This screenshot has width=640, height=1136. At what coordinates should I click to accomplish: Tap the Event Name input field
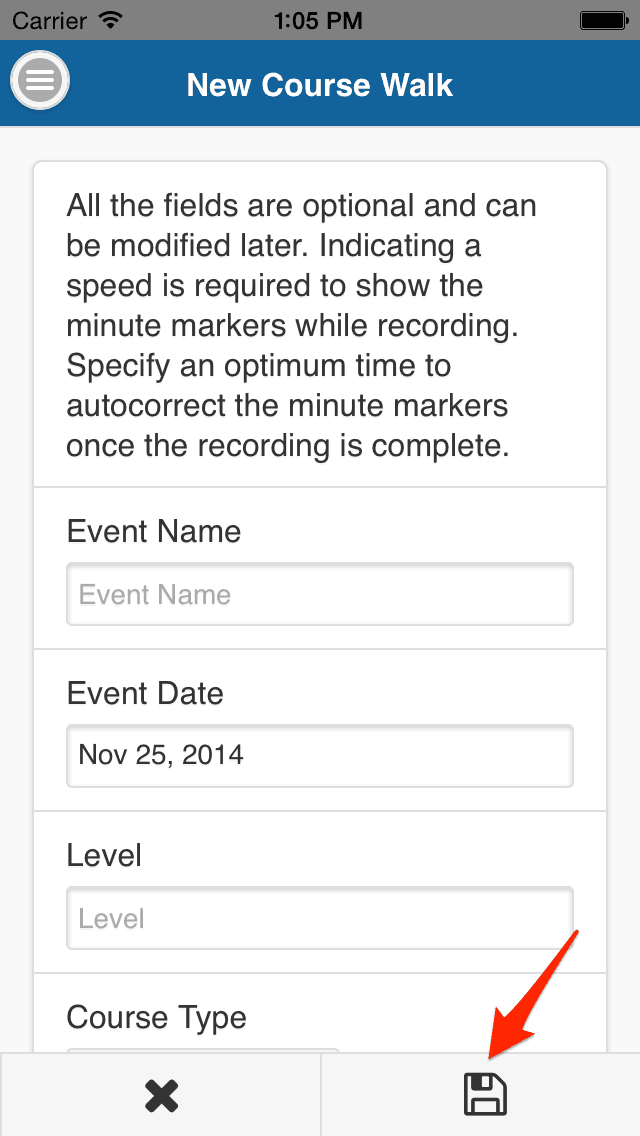[x=319, y=593]
